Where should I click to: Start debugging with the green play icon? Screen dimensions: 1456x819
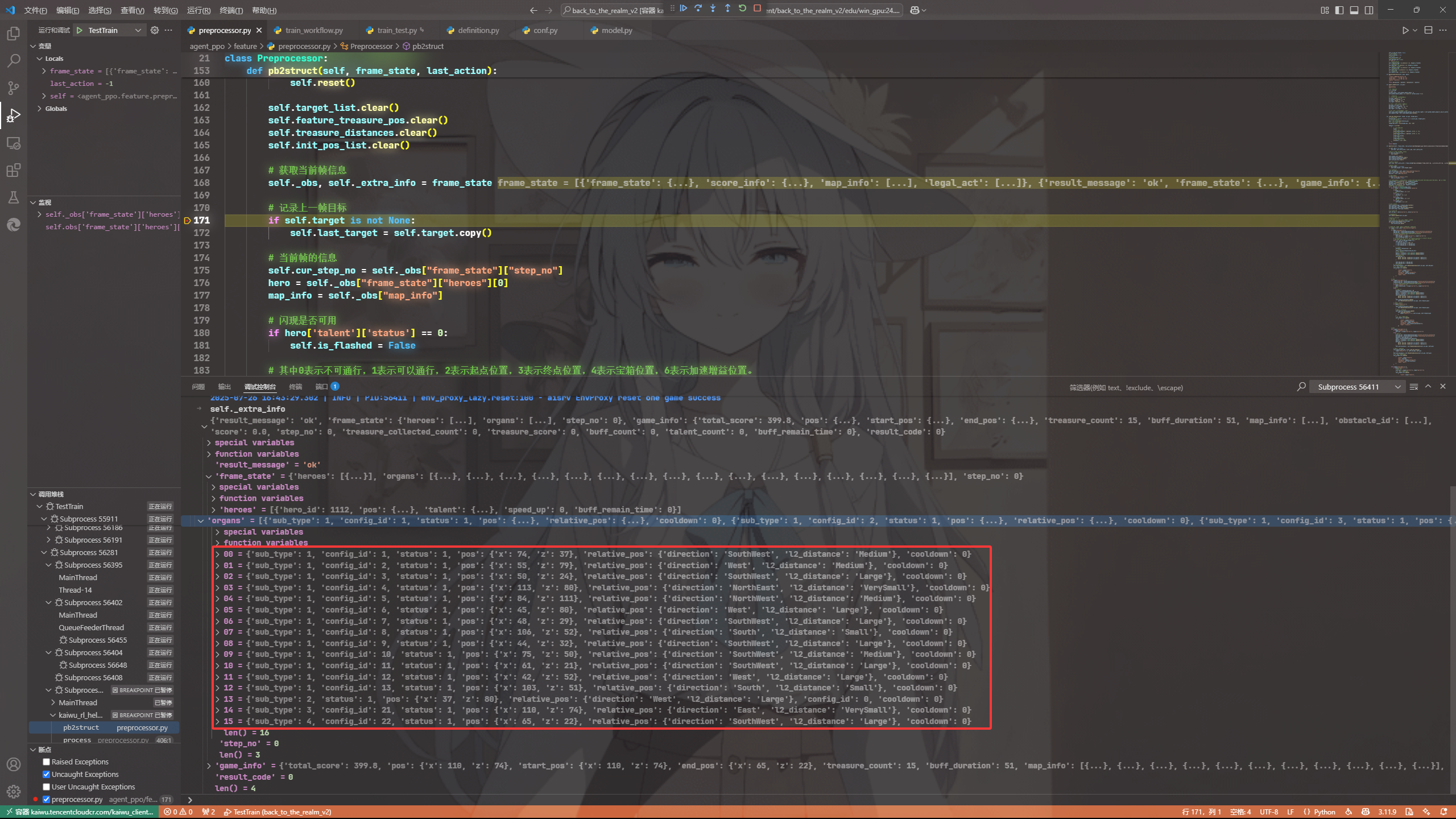pos(80,30)
